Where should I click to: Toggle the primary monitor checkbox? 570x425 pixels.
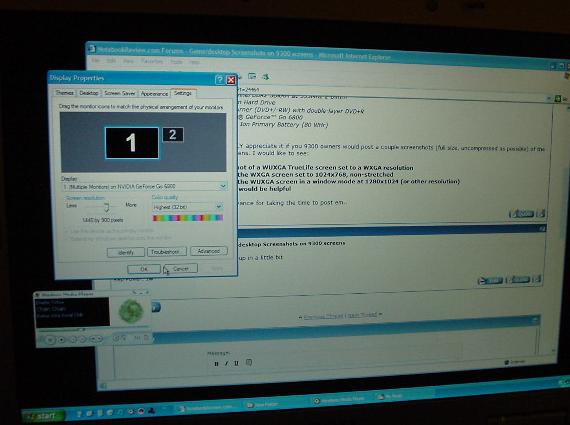tap(67, 231)
